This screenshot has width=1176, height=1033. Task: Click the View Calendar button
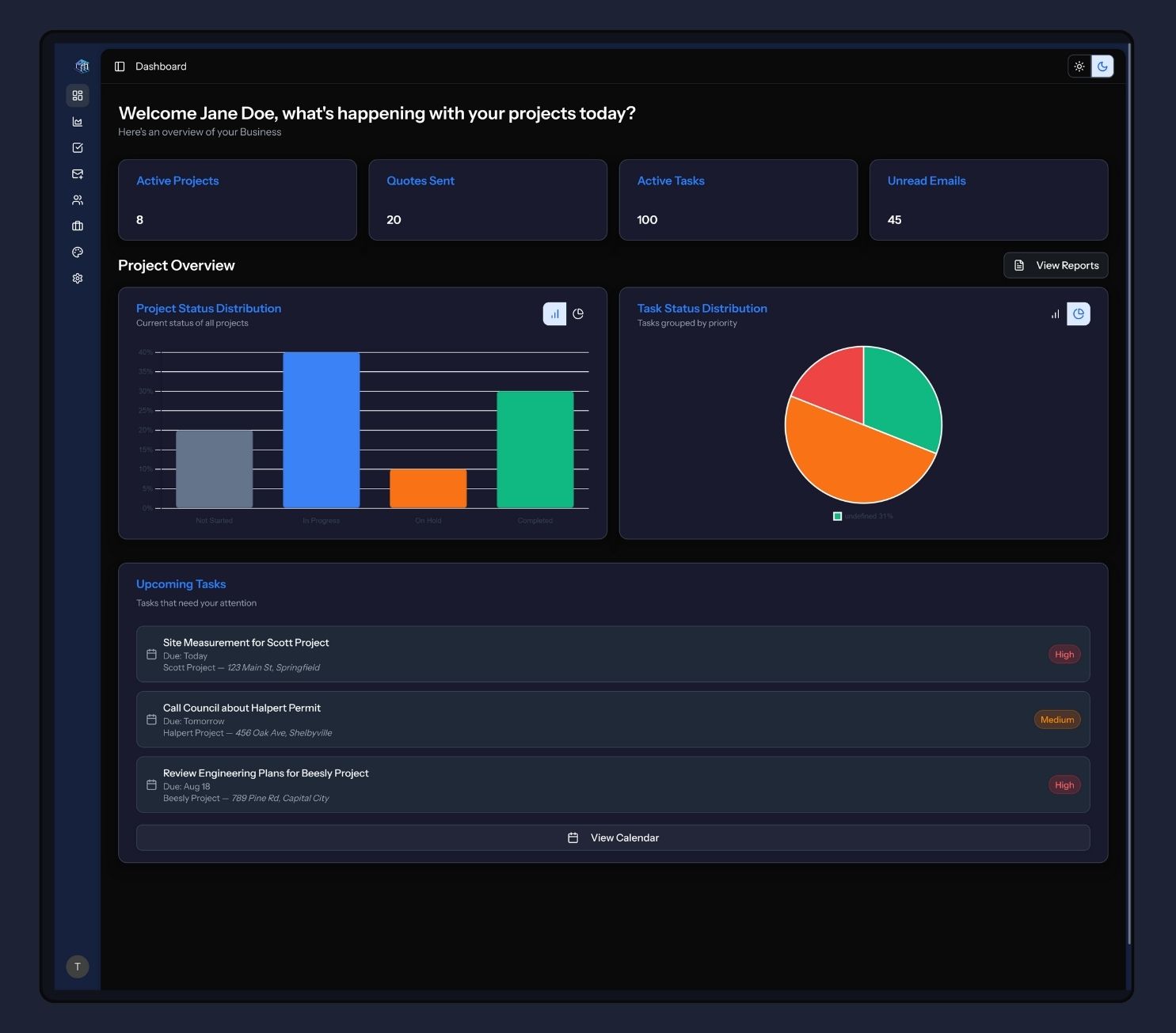click(x=614, y=837)
